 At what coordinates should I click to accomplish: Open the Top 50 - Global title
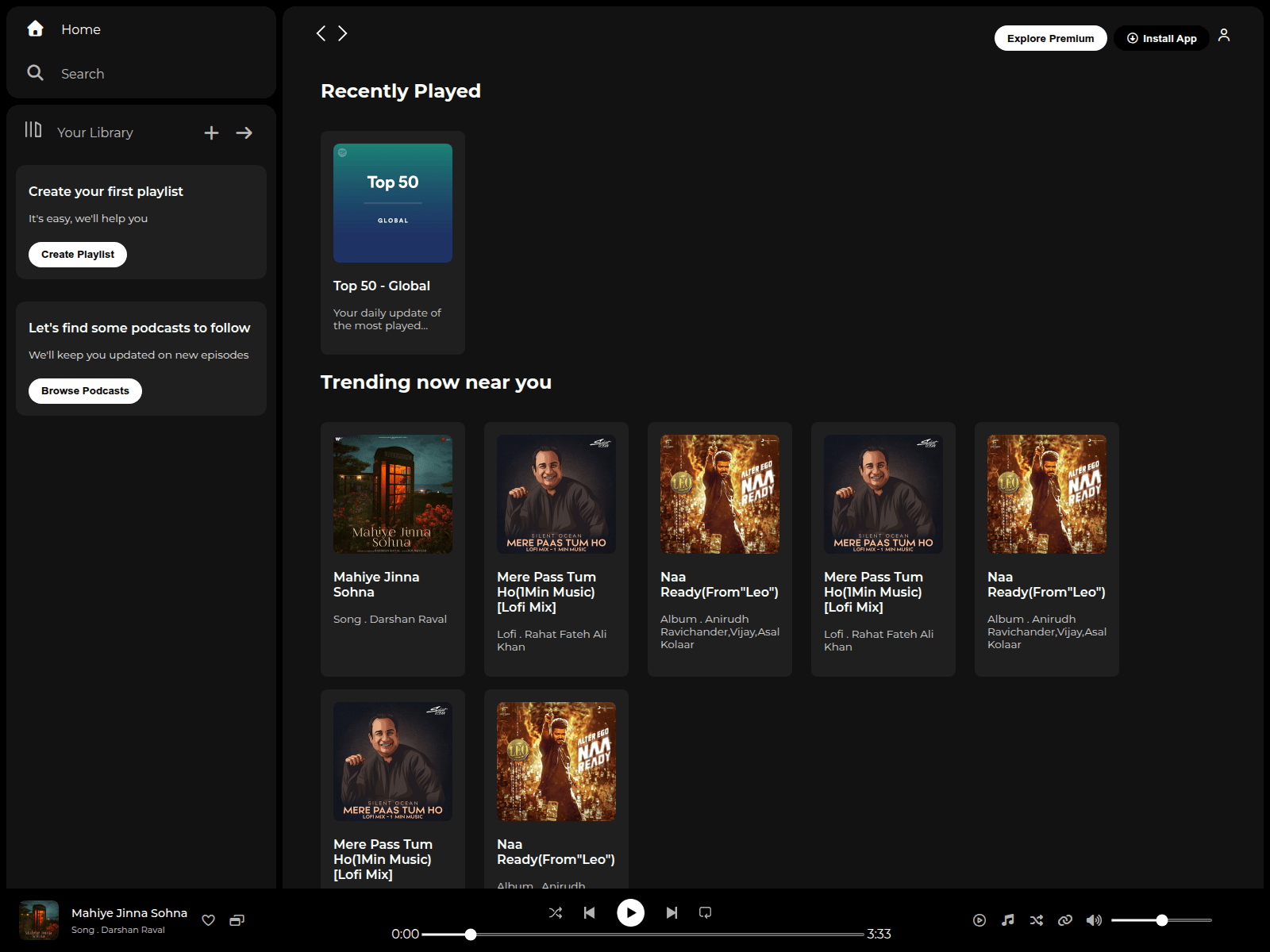[382, 286]
